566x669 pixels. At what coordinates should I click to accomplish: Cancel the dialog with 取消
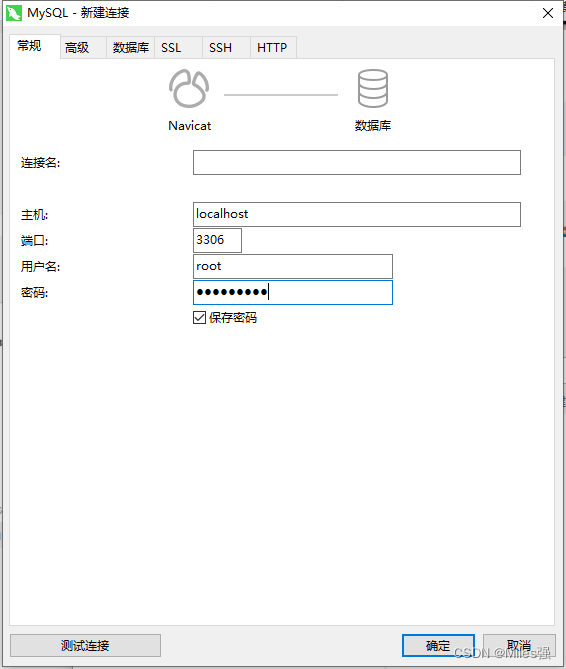(x=519, y=645)
